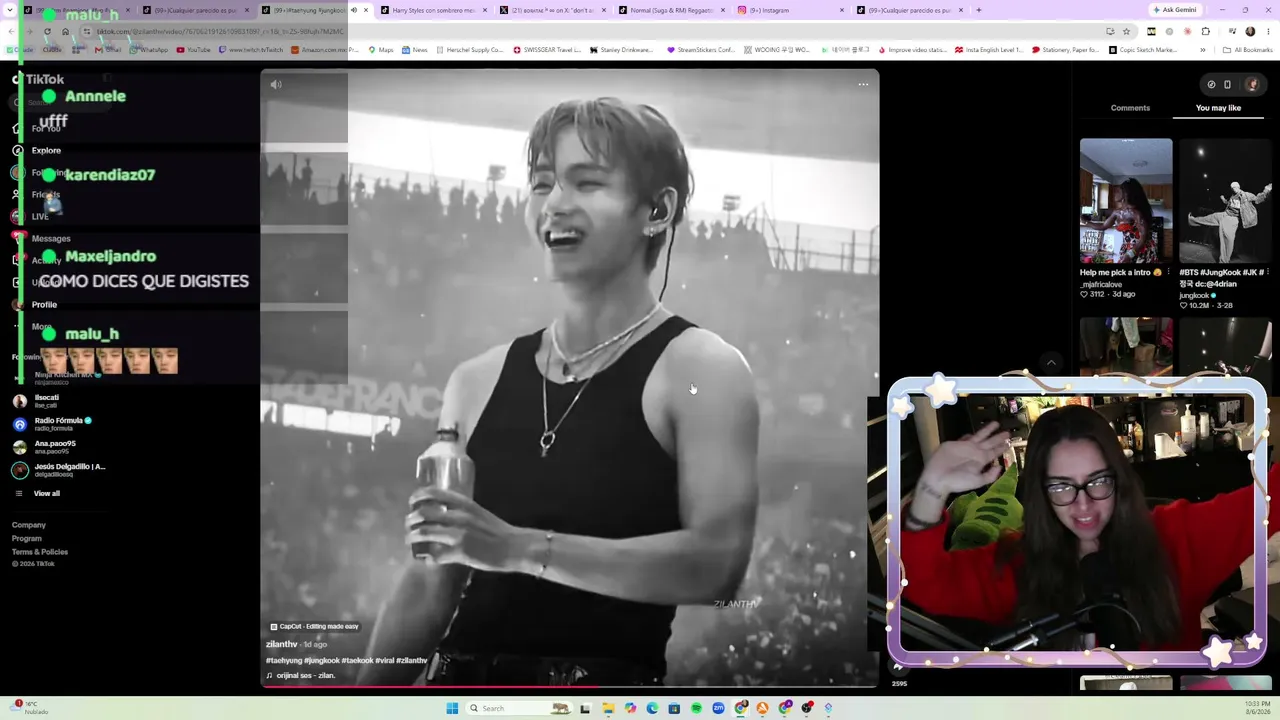Open the 'Herschel Supply Co...' bookmark
The width and height of the screenshot is (1280, 720).
pos(470,50)
